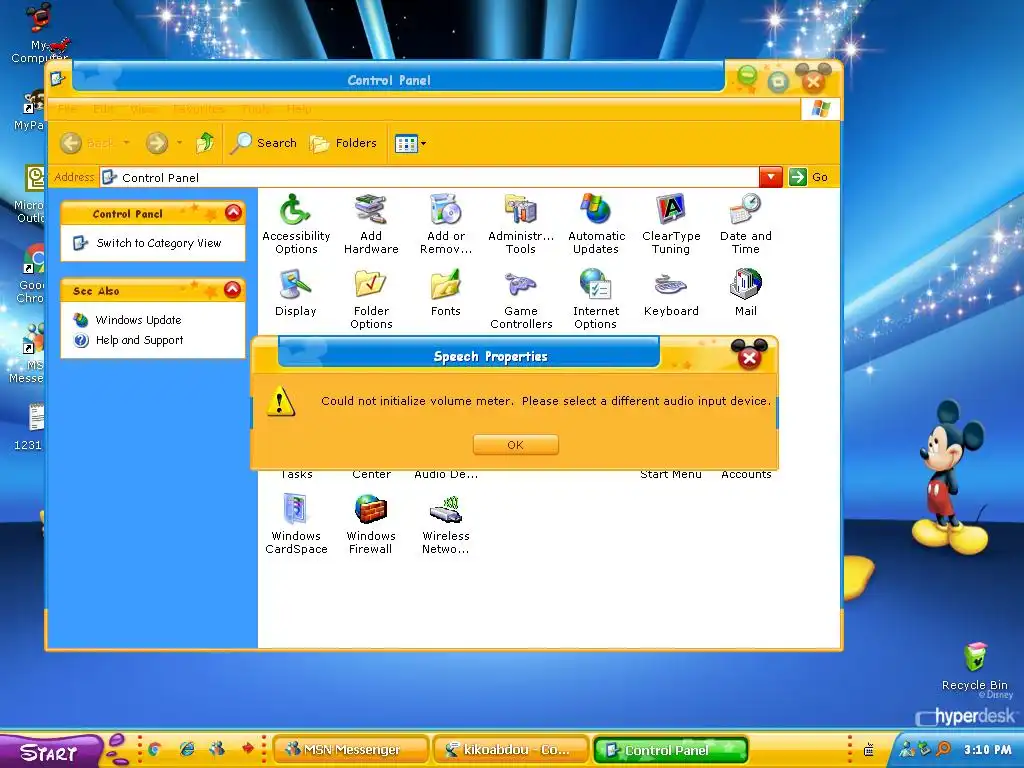
Task: Open the Mail applet
Action: tap(745, 293)
